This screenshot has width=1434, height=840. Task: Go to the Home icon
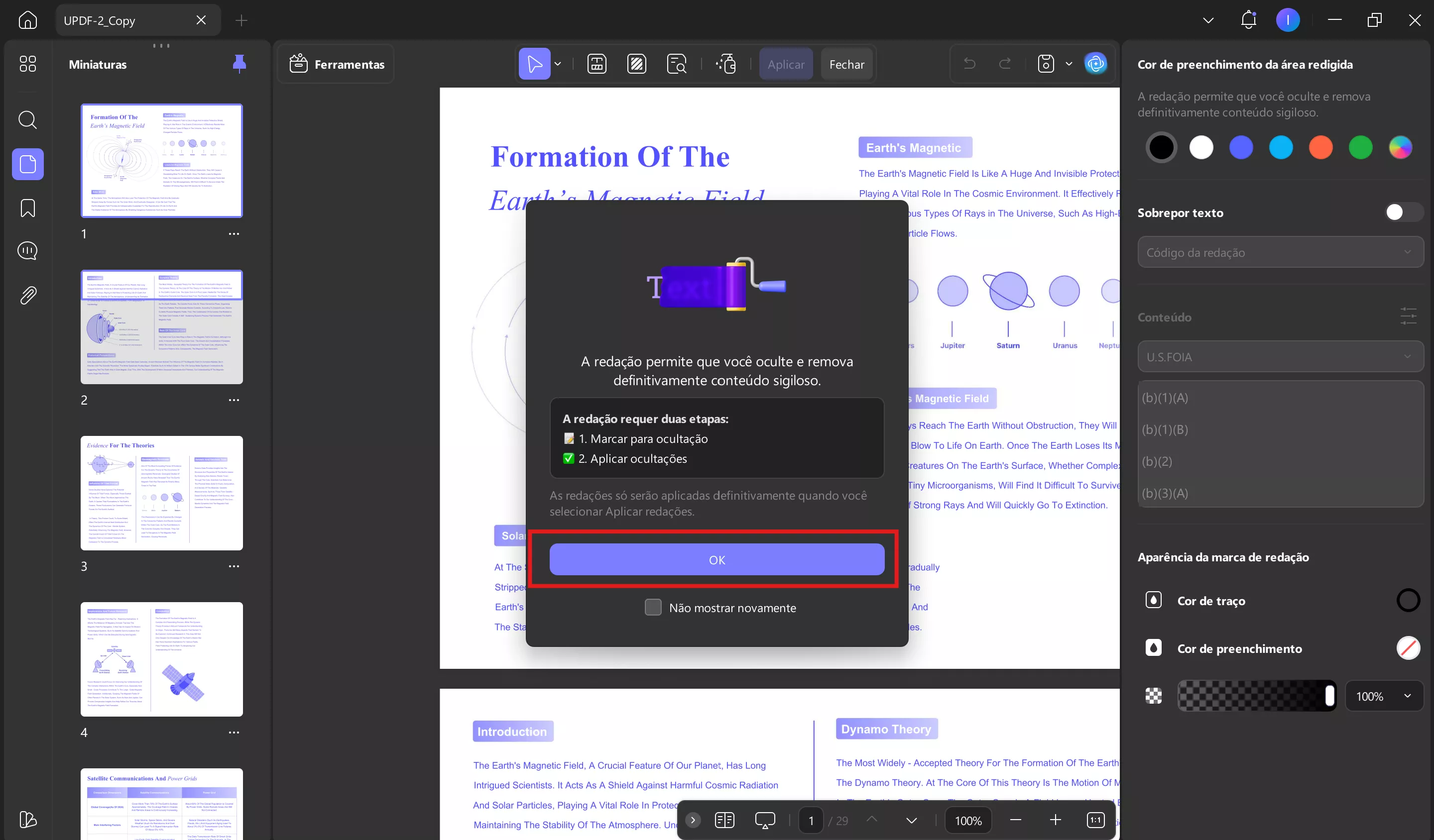[x=27, y=20]
